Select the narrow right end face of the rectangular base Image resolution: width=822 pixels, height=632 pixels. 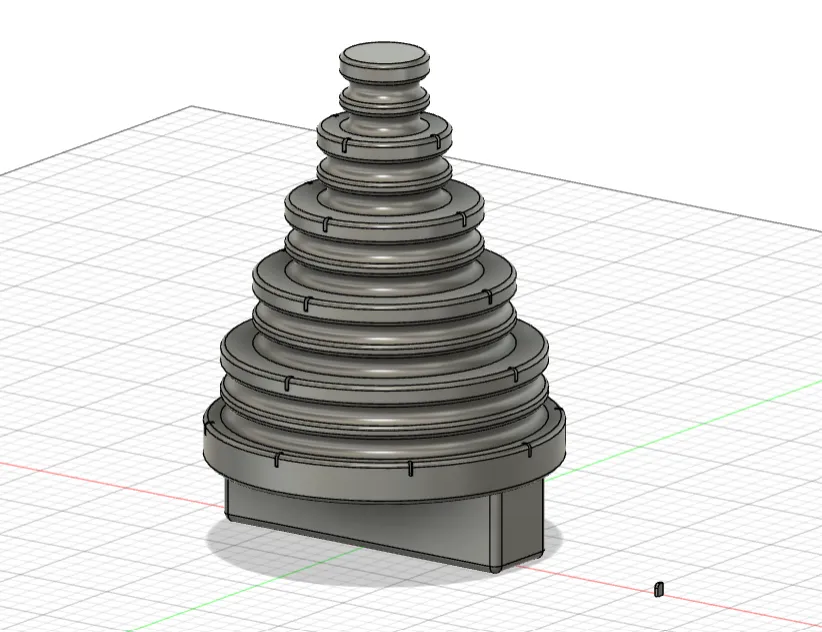pyautogui.click(x=522, y=521)
